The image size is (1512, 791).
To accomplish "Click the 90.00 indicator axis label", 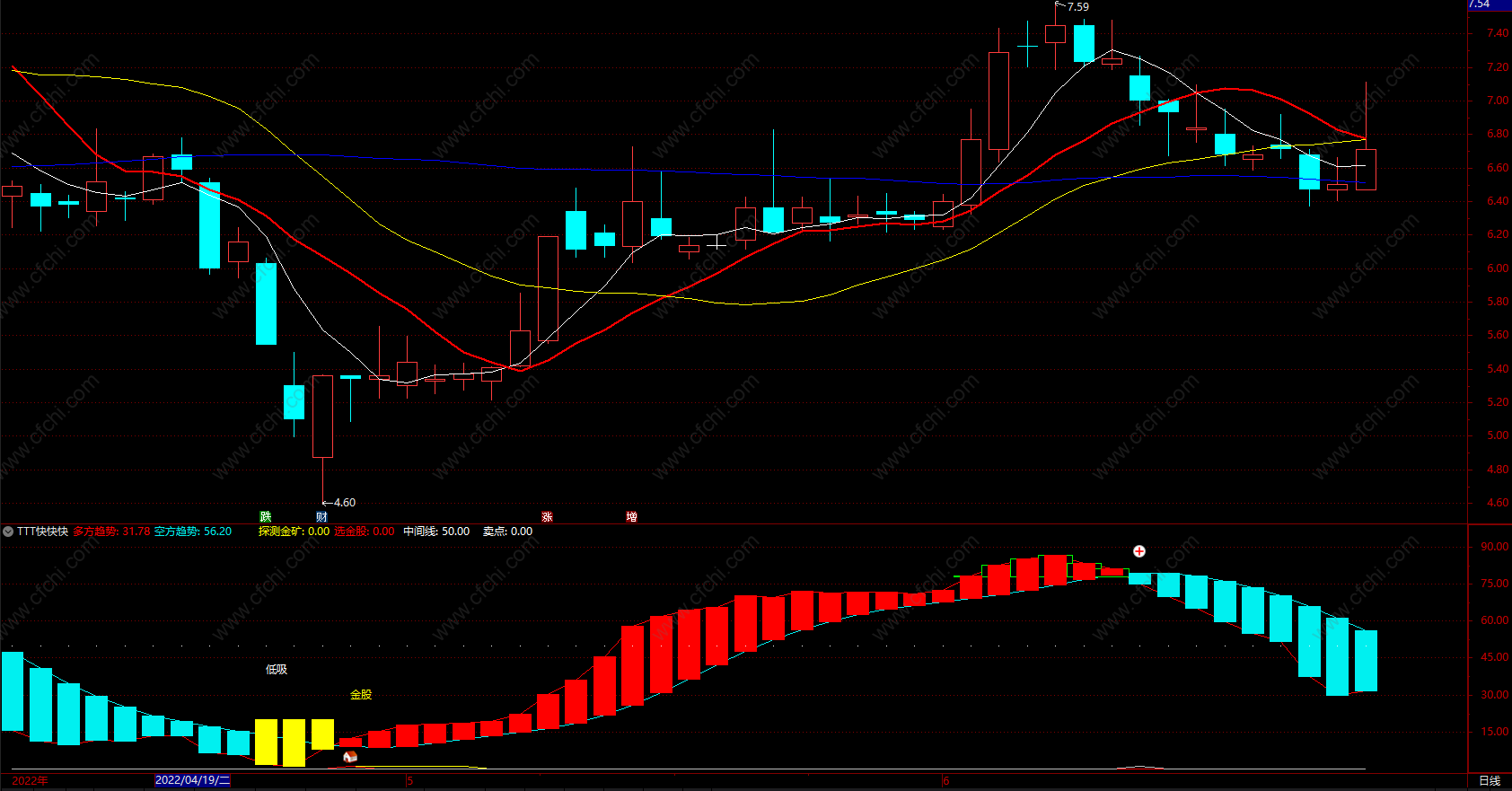I will pyautogui.click(x=1495, y=547).
